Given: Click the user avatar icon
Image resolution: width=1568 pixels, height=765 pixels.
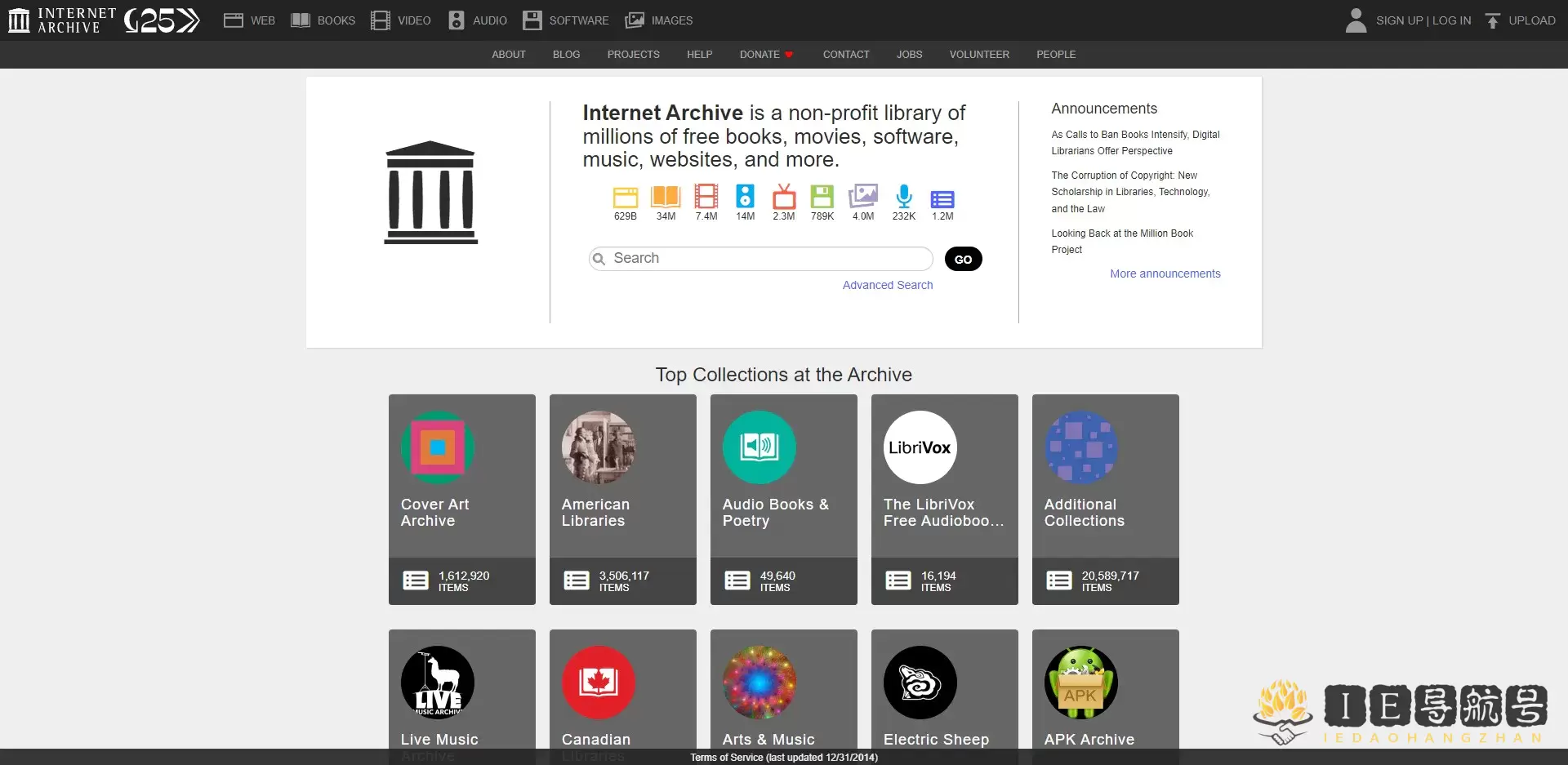Looking at the screenshot, I should point(1356,20).
